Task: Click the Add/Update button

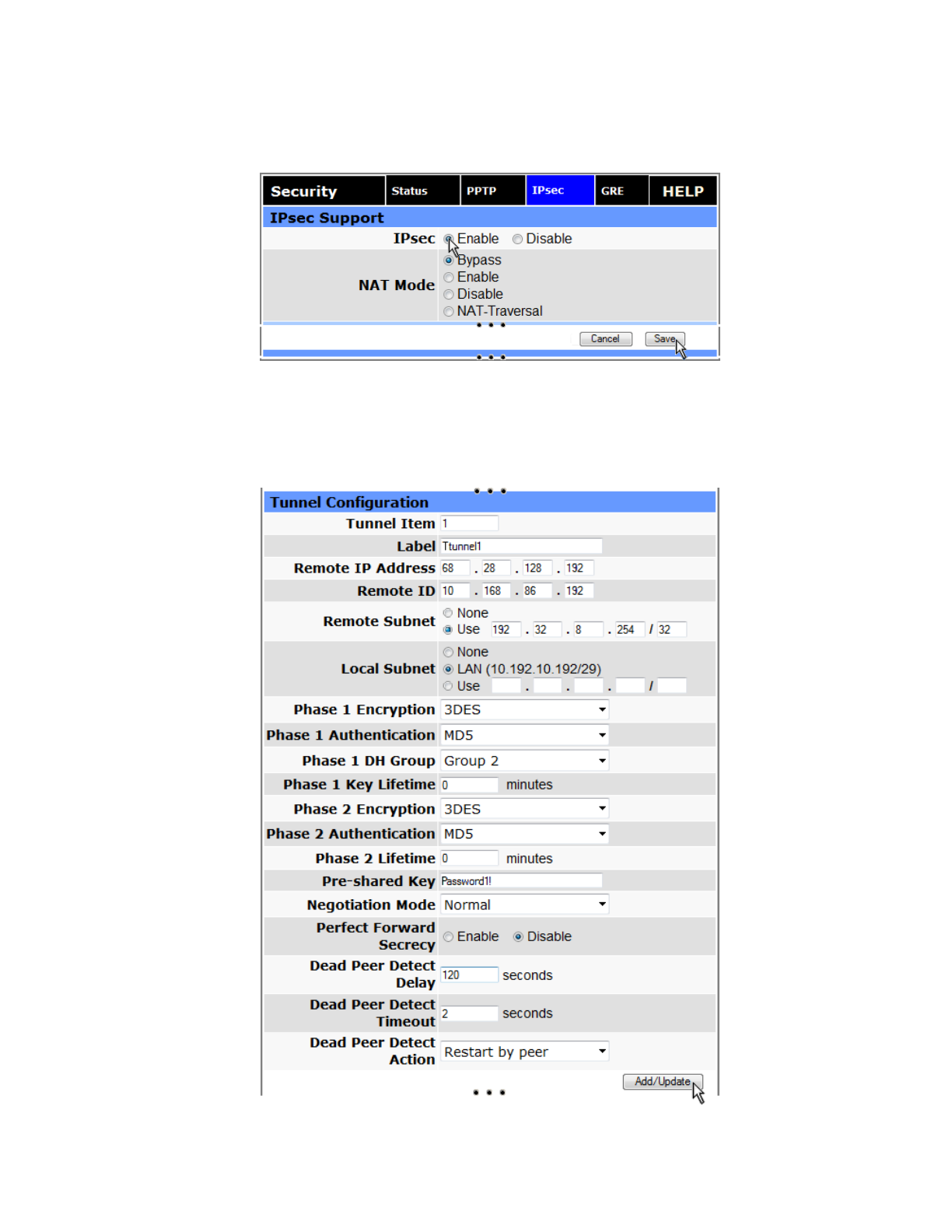Action: [x=663, y=1082]
